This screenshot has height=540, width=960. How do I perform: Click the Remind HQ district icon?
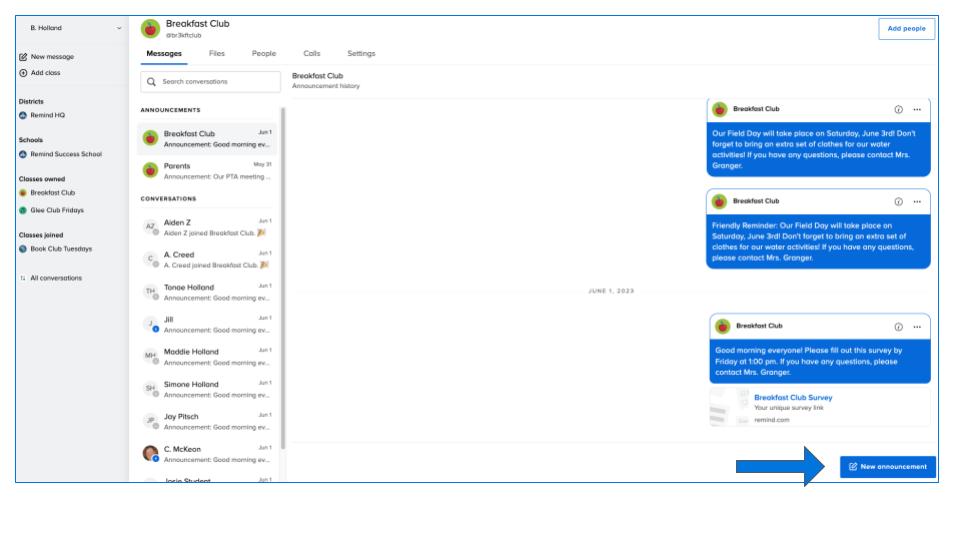(23, 115)
